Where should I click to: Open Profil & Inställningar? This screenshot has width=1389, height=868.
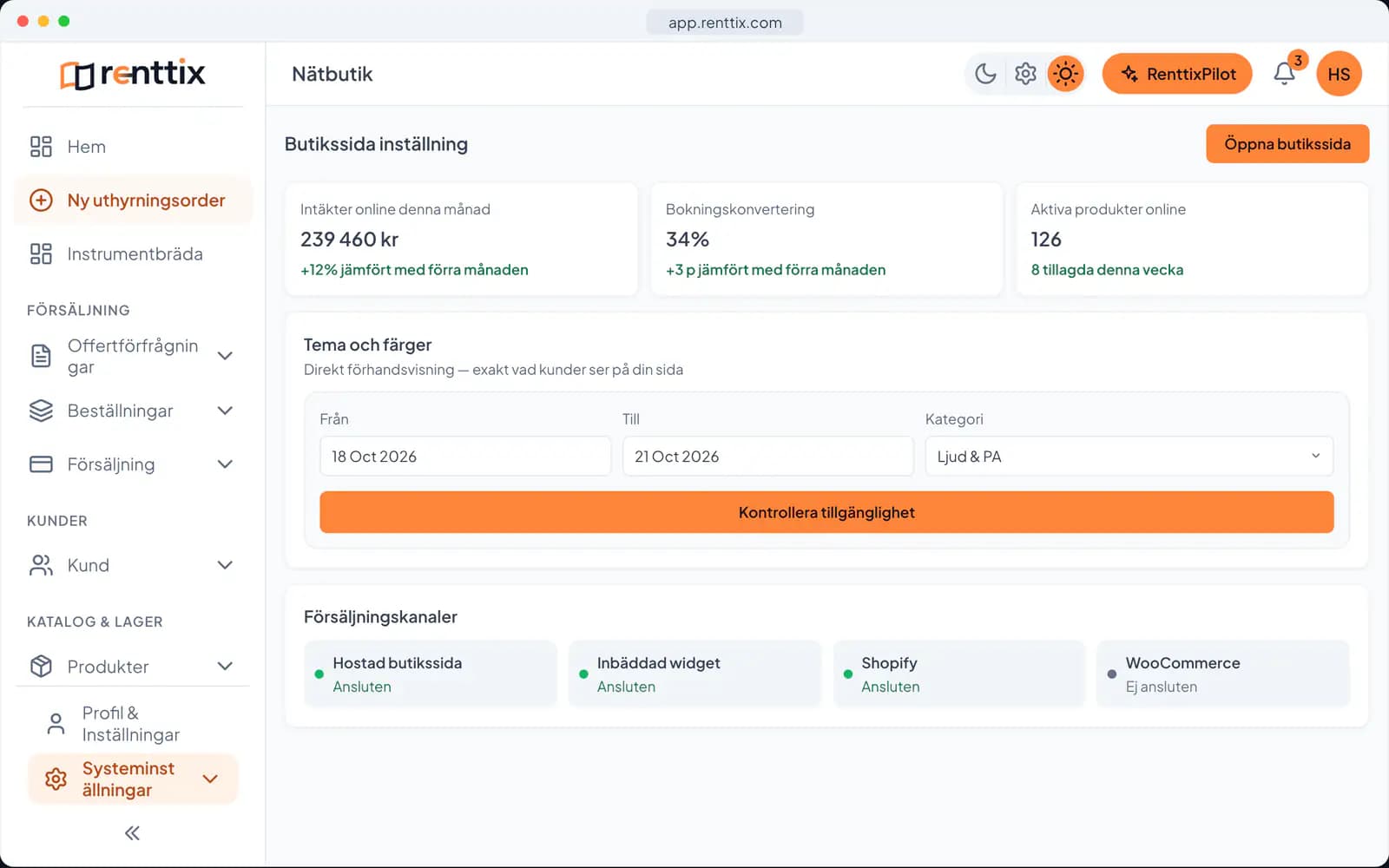(x=133, y=724)
